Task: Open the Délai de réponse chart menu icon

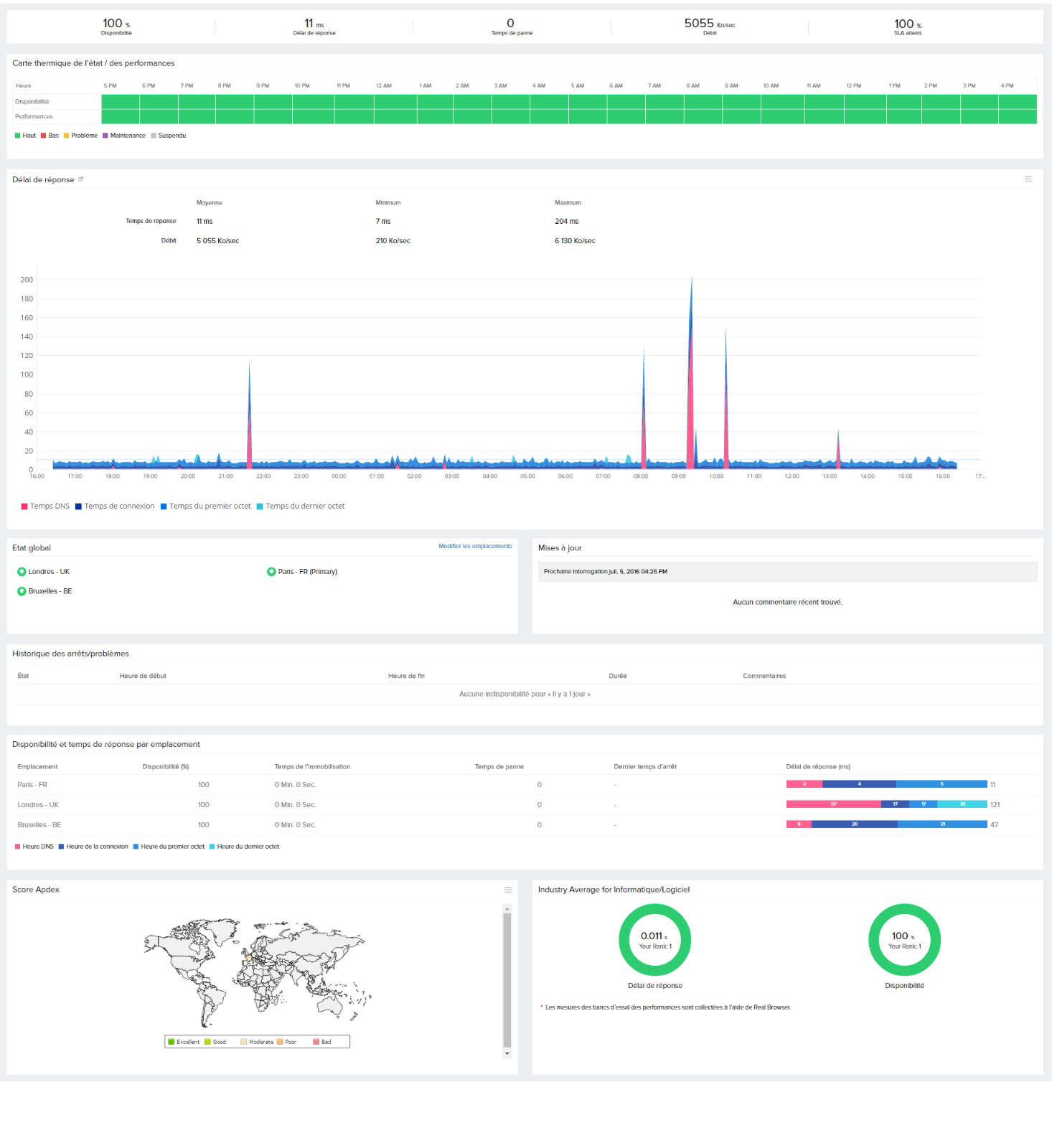Action: [1028, 179]
